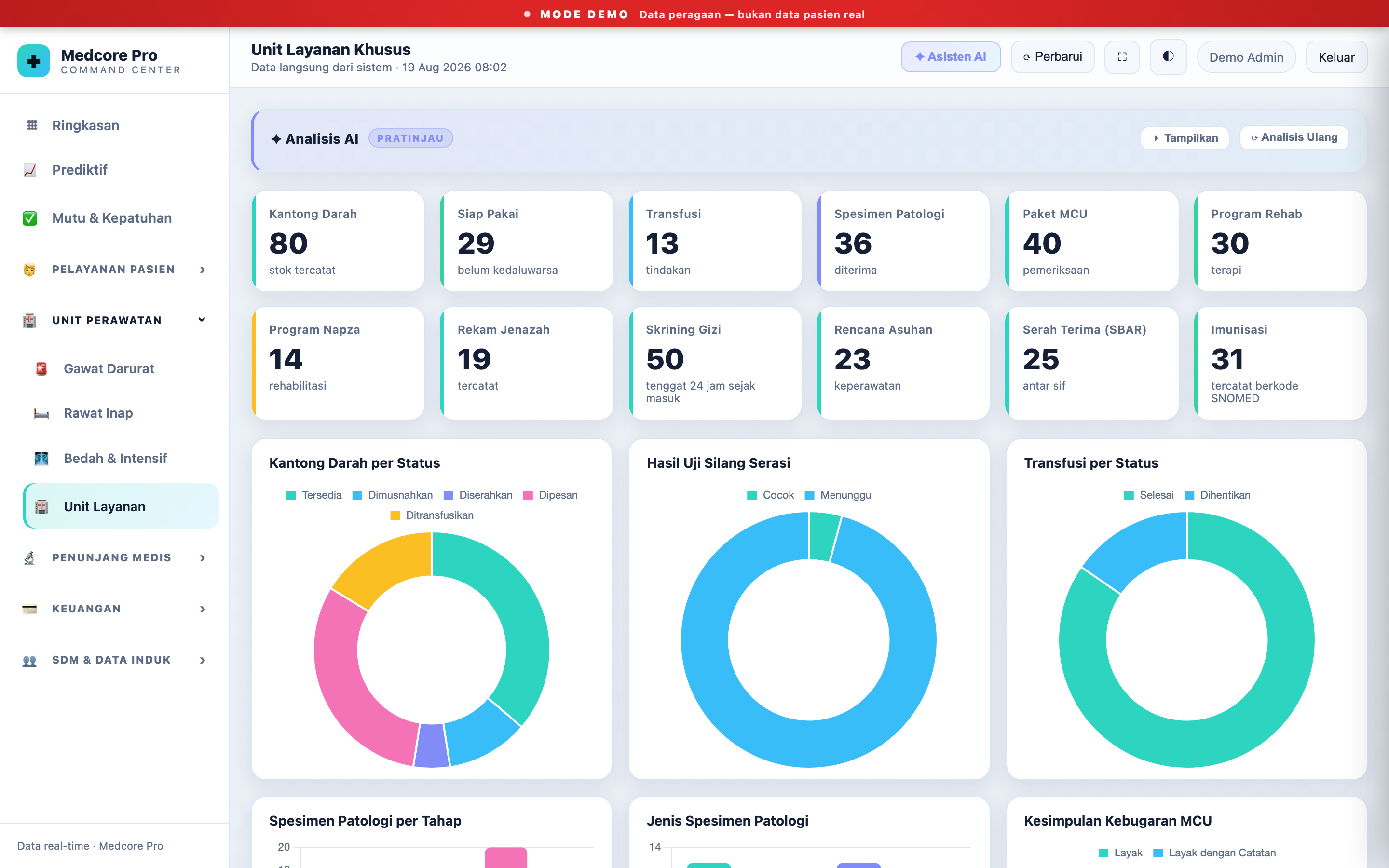Click the Medcore Pro logo icon
This screenshot has height=868, width=1389.
tap(33, 61)
